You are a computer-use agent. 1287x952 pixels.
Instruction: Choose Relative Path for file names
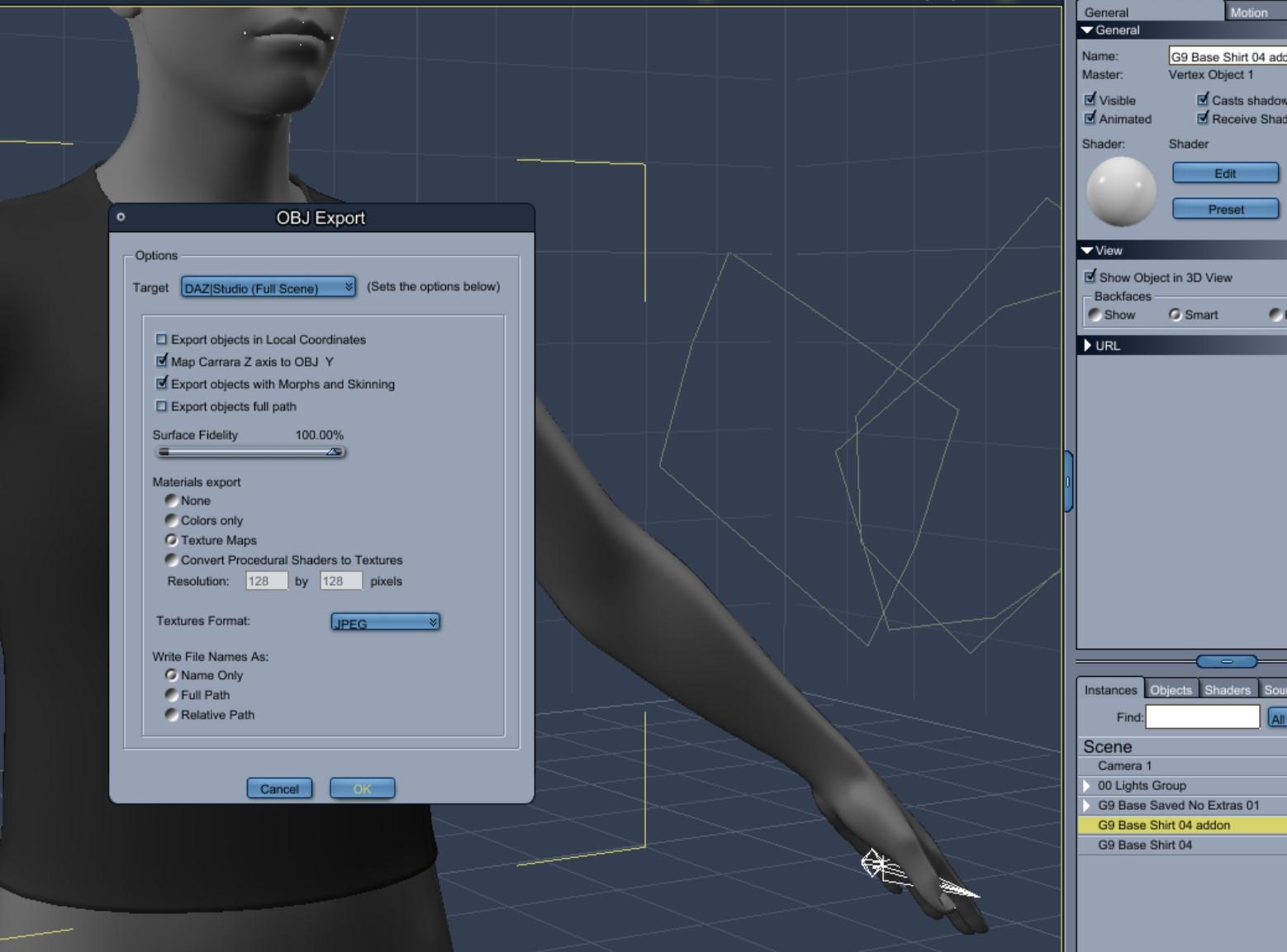[x=171, y=715]
